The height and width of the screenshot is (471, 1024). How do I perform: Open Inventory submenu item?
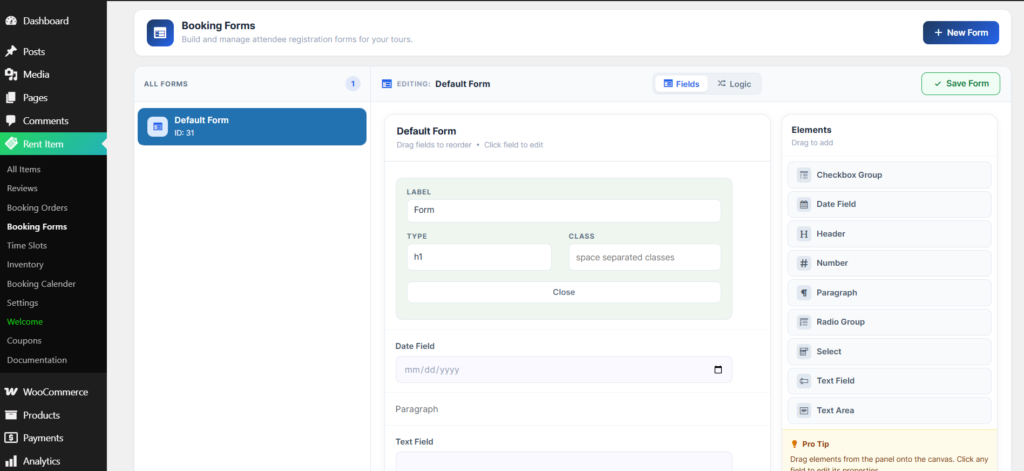tap(25, 265)
